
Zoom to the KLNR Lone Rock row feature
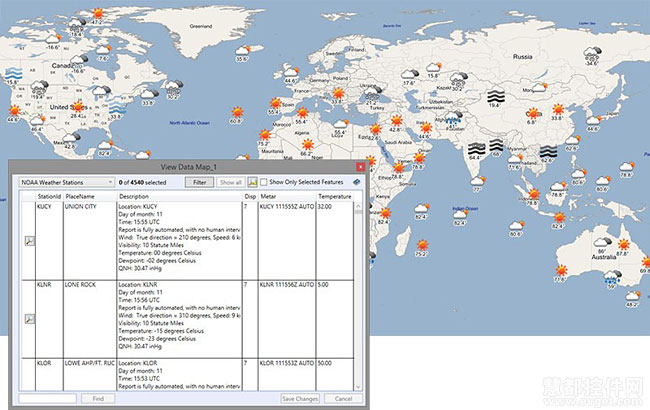point(29,319)
